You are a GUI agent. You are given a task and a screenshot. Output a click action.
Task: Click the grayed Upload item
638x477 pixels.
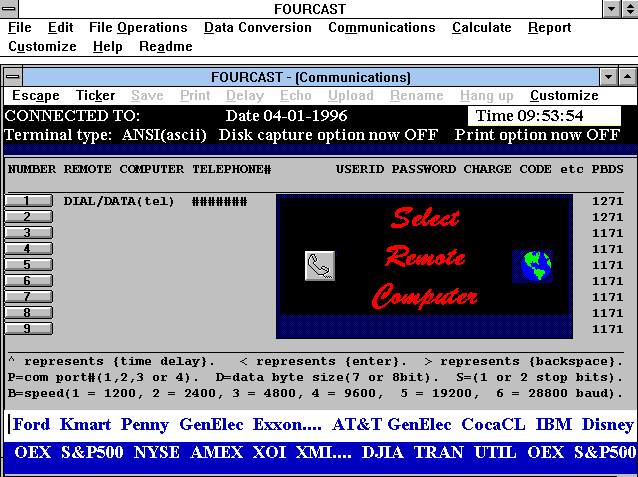(351, 95)
